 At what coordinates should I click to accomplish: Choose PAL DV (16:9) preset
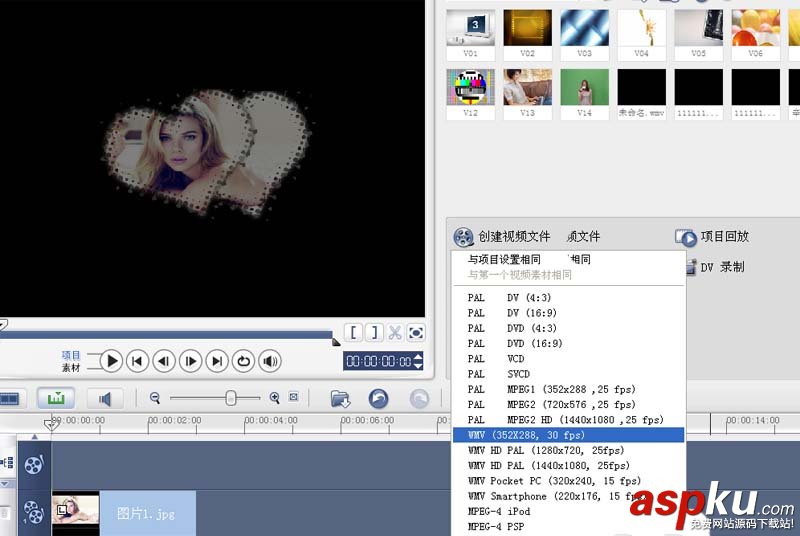568,313
